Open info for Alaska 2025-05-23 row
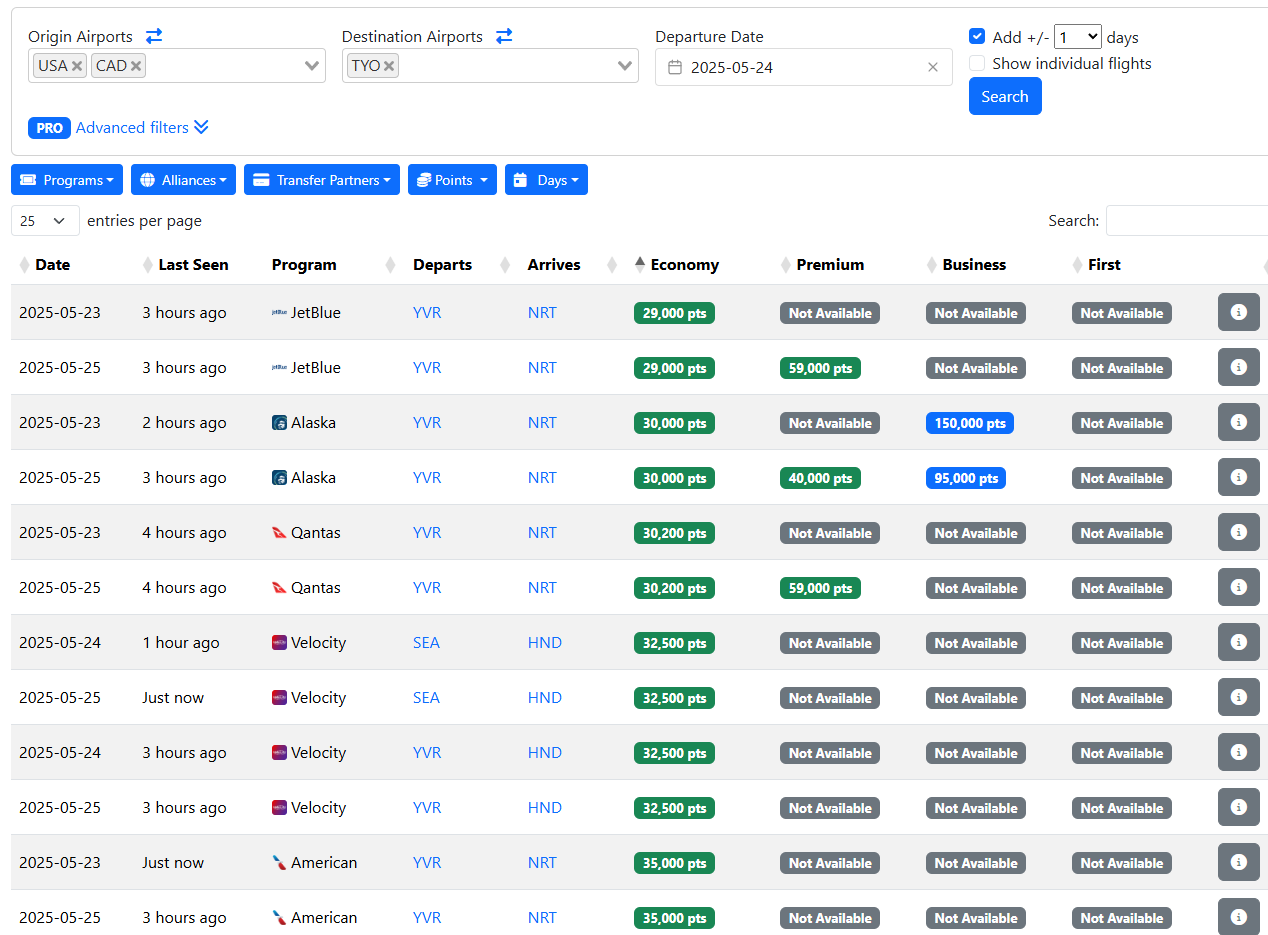This screenshot has width=1268, height=935. pyautogui.click(x=1238, y=422)
